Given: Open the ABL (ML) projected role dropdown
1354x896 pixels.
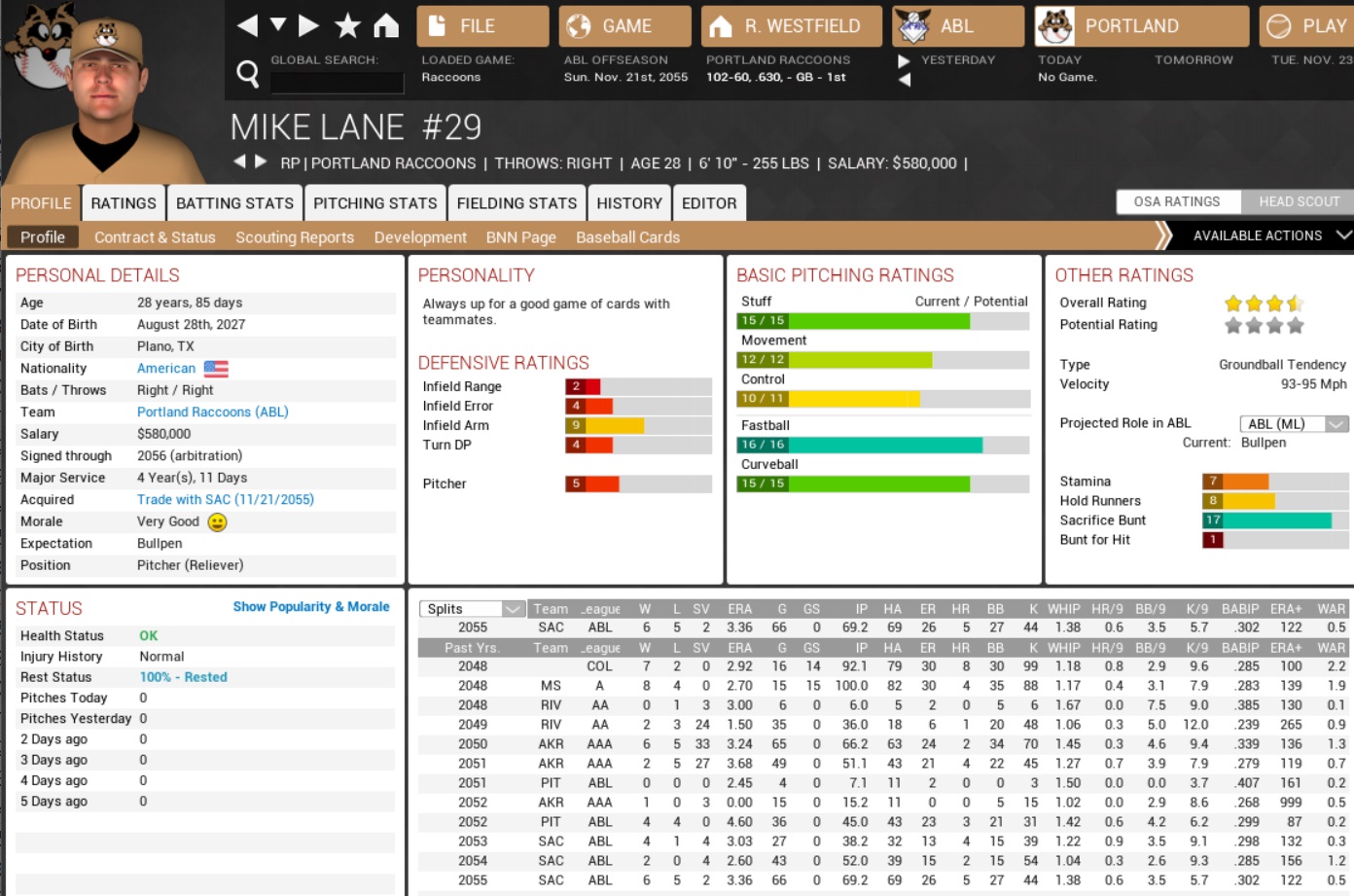Looking at the screenshot, I should pos(1293,423).
